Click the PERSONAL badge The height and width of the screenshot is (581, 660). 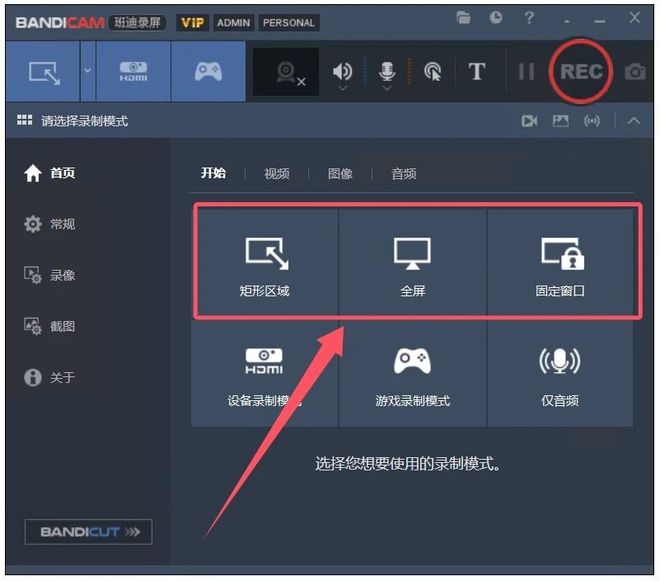pos(289,22)
